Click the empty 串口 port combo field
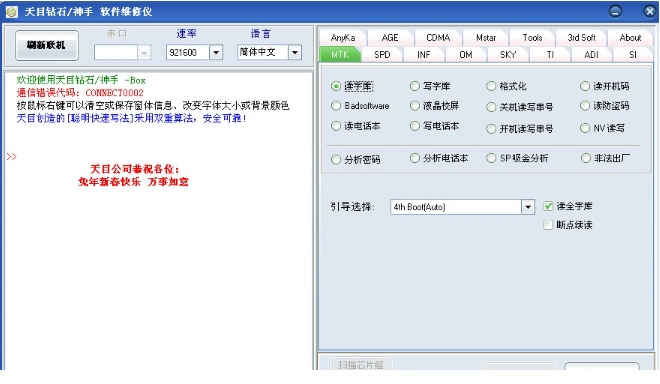The width and height of the screenshot is (660, 384). click(x=116, y=53)
